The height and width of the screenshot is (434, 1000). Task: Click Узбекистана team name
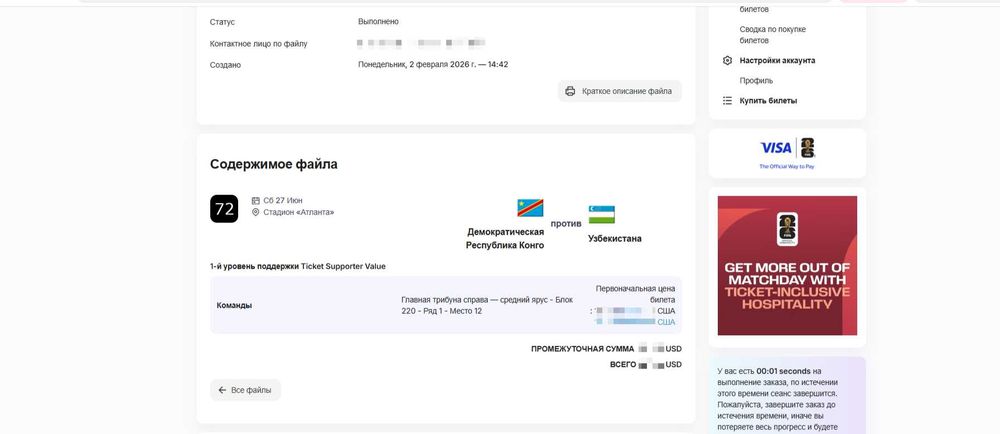(x=615, y=238)
